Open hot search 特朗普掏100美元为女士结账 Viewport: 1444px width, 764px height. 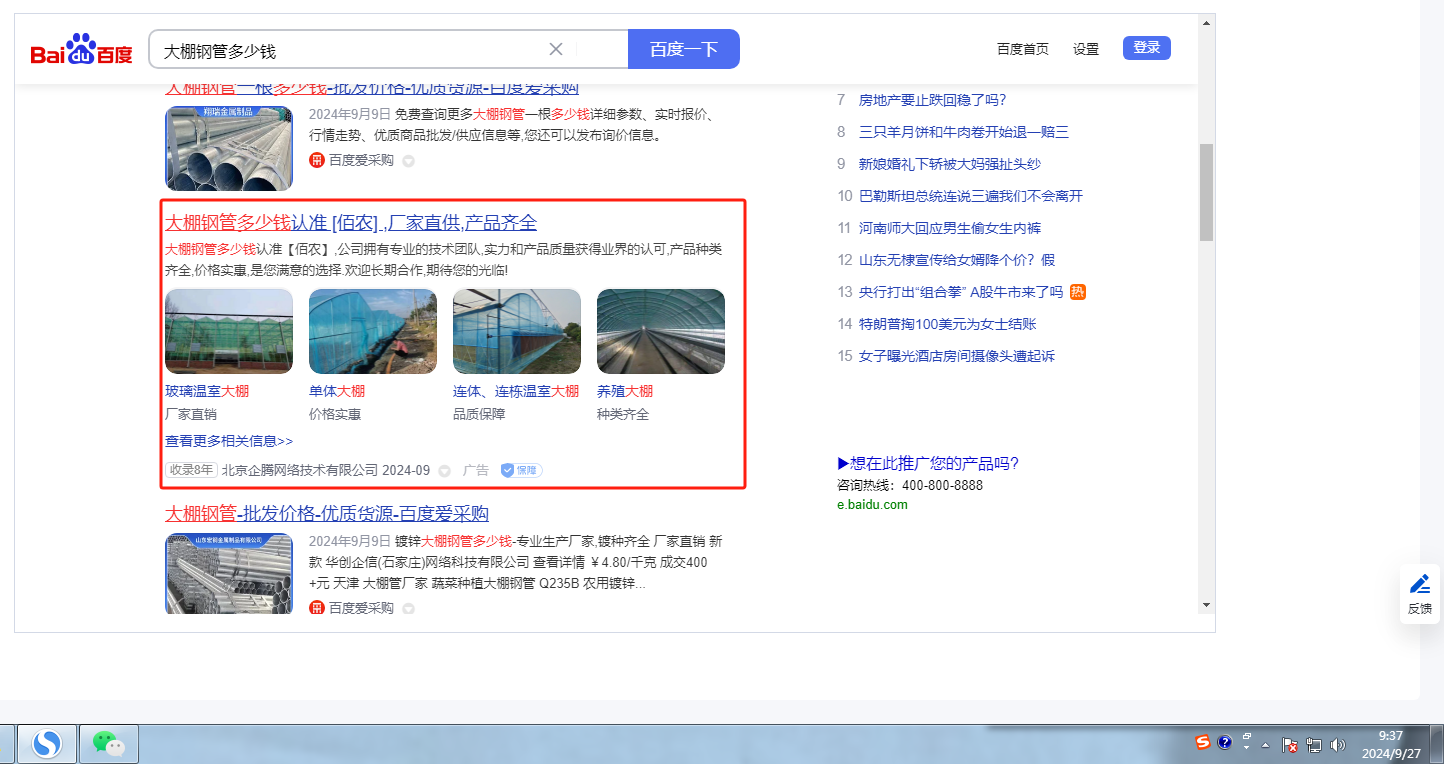coord(948,324)
